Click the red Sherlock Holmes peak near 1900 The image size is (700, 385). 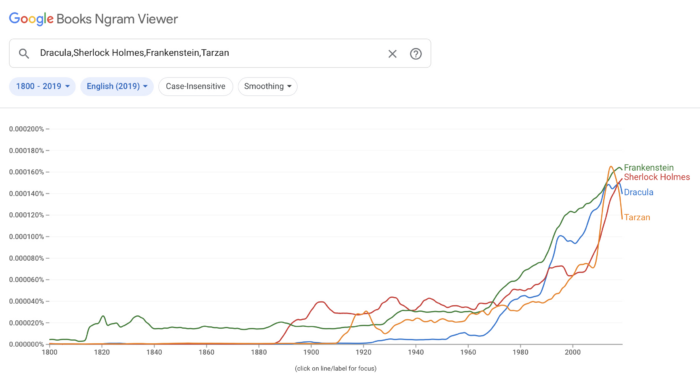[x=321, y=302]
